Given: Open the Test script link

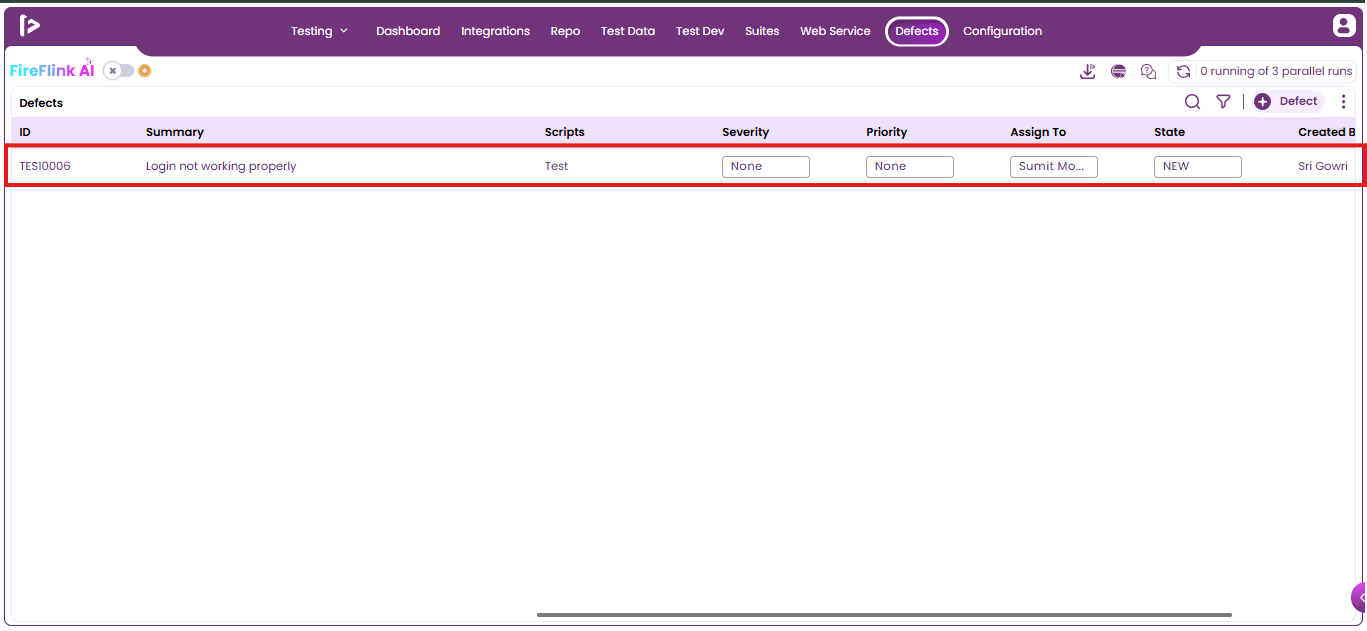Looking at the screenshot, I should (556, 166).
